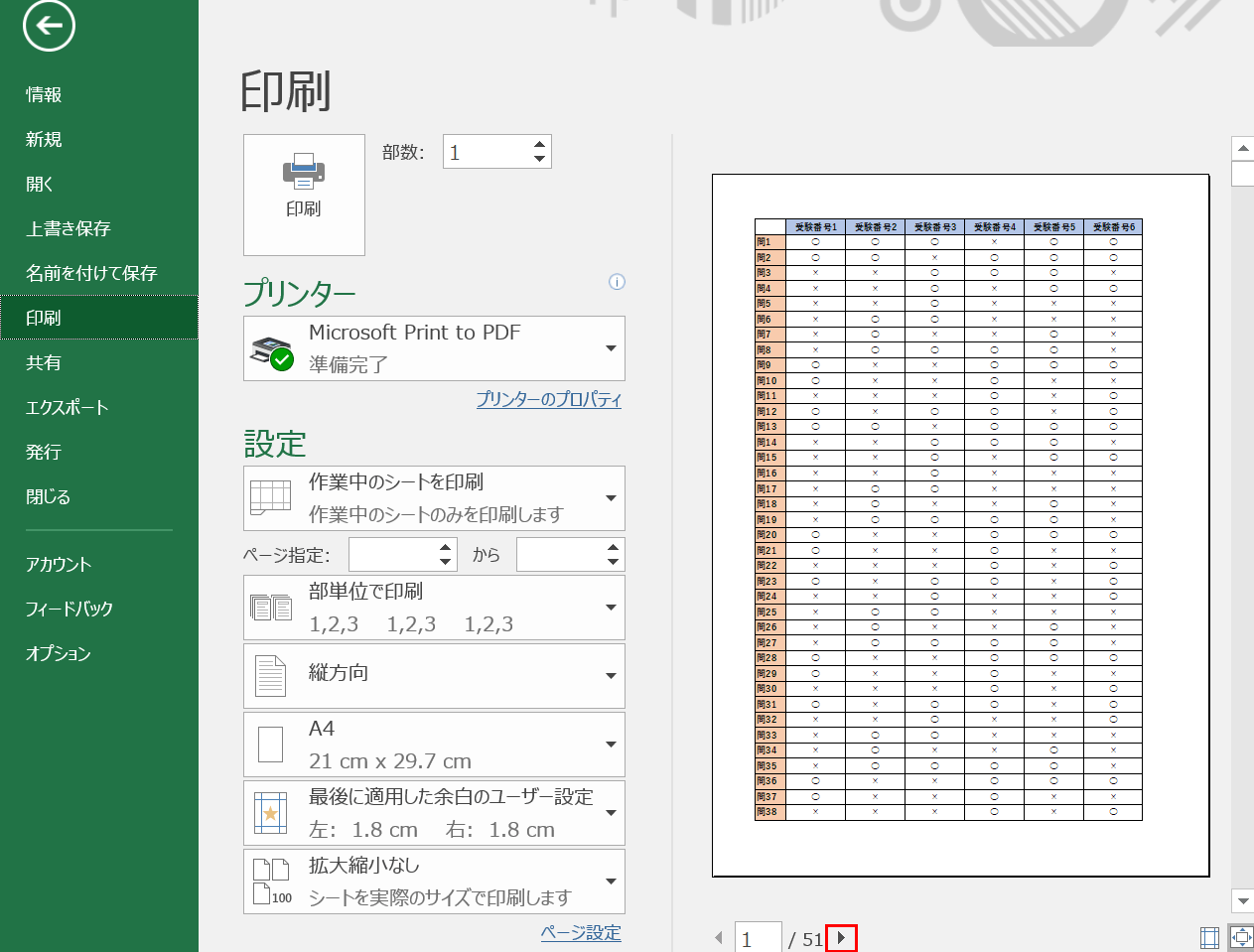The height and width of the screenshot is (952, 1254).
Task: Click the next page arrow in preview
Action: coord(841,936)
